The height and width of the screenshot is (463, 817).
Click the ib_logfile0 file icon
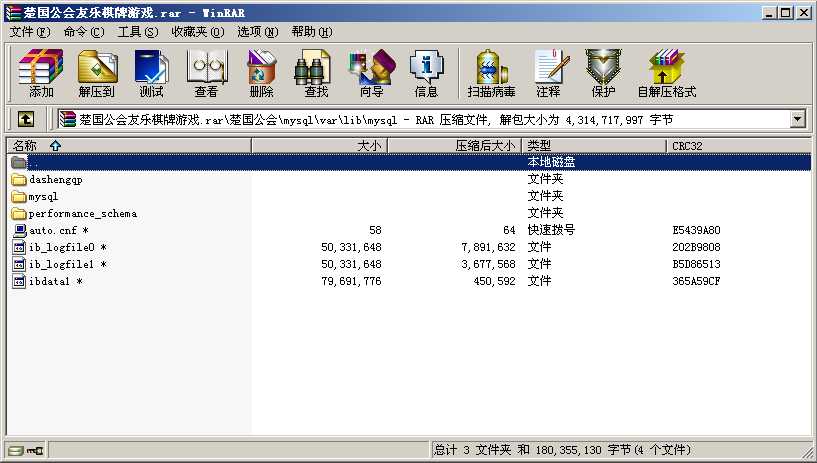tap(19, 247)
